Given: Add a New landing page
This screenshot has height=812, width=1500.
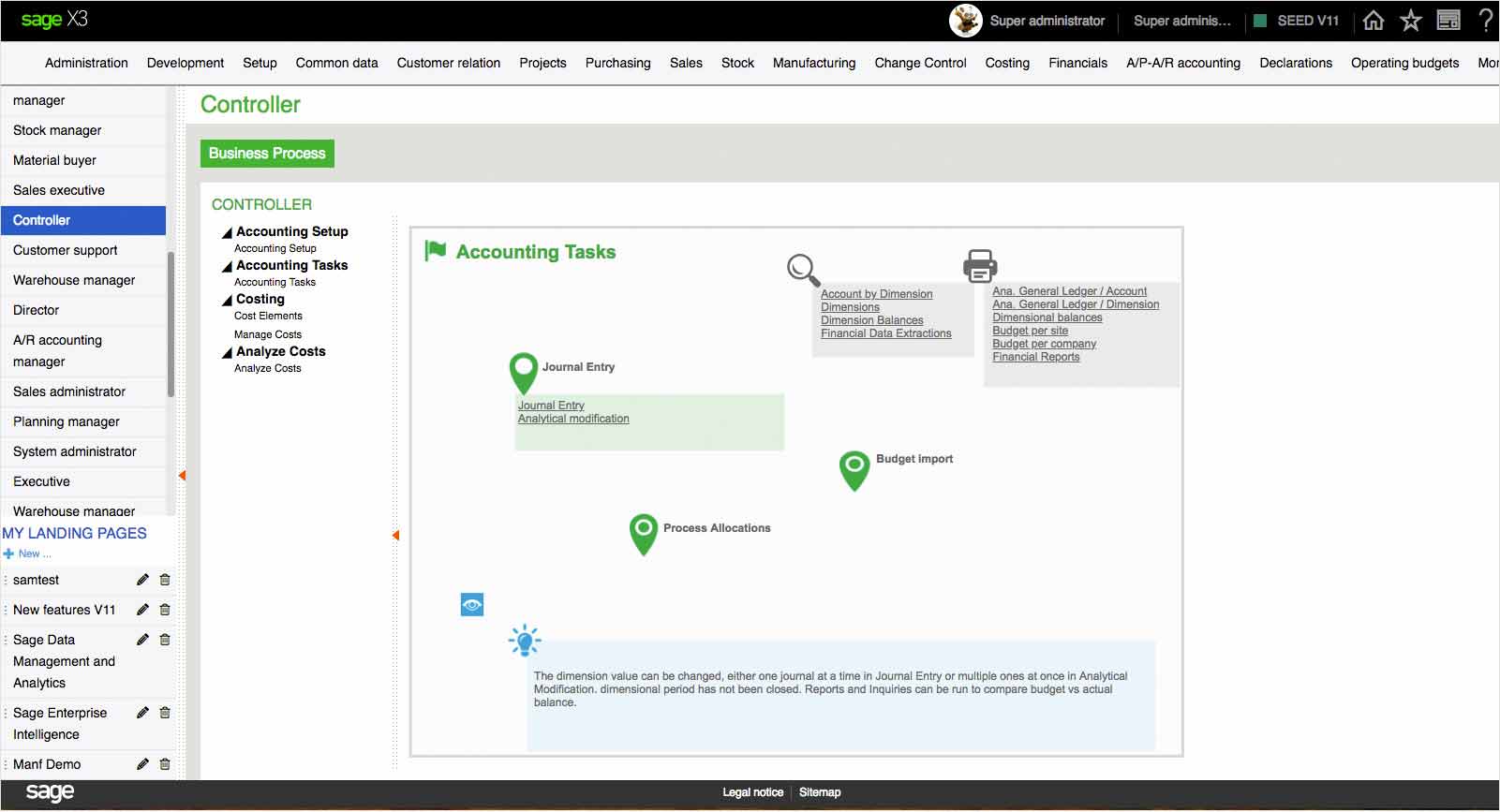Looking at the screenshot, I should click(x=28, y=554).
